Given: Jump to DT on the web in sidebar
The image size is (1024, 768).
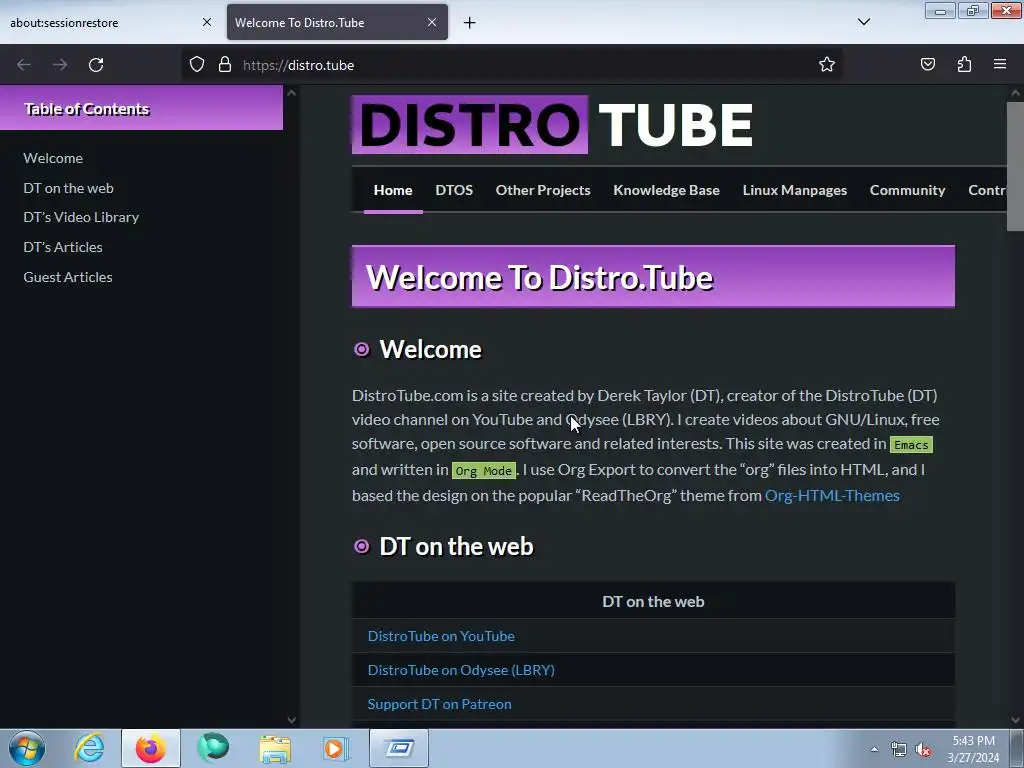Looking at the screenshot, I should [69, 188].
